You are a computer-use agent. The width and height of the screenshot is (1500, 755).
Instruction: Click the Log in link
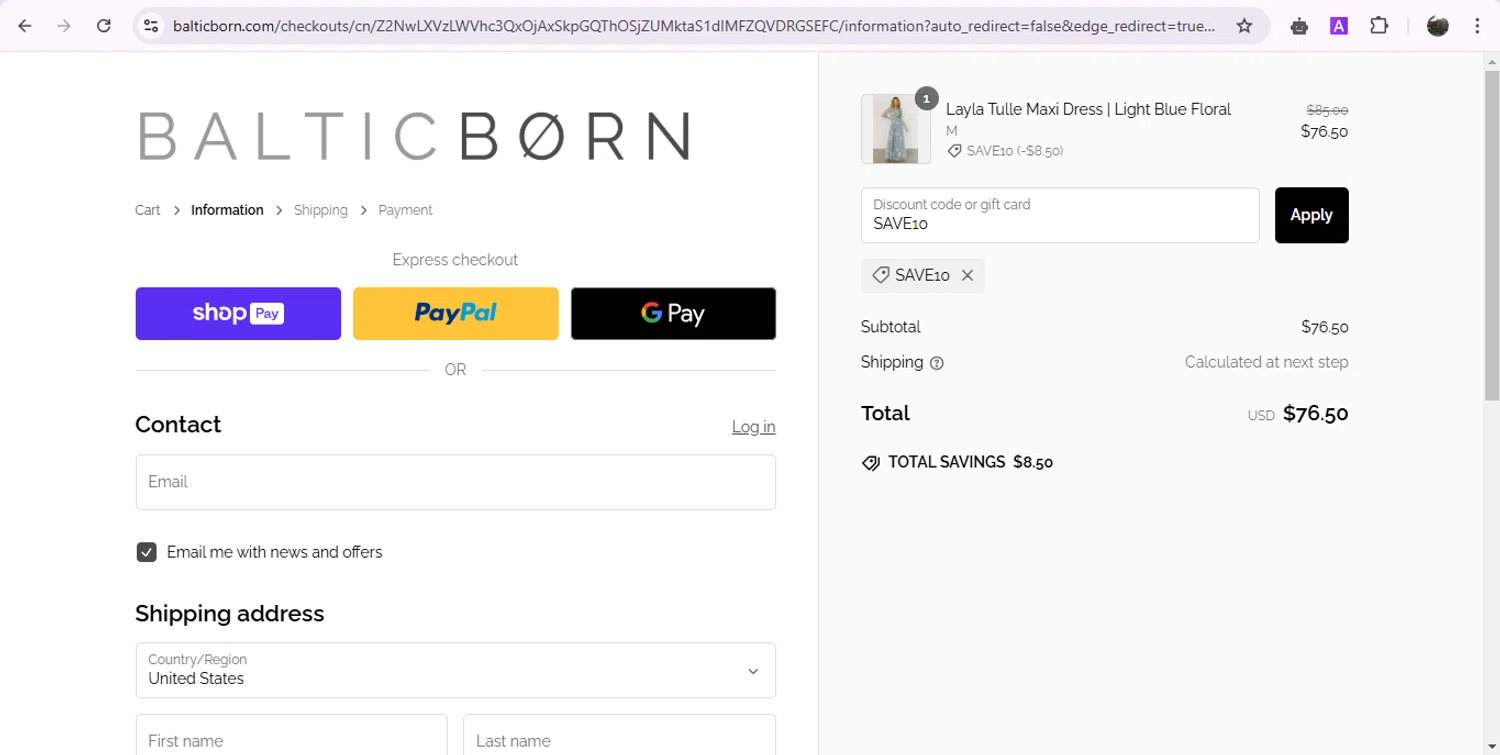pyautogui.click(x=753, y=427)
